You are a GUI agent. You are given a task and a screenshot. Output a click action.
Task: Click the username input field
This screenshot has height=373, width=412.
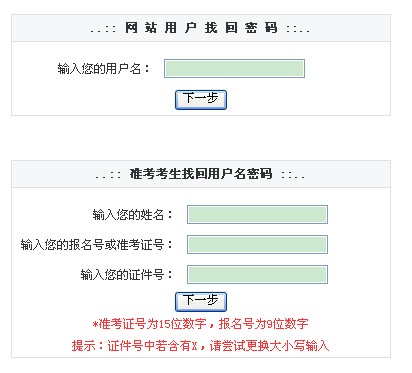point(234,69)
